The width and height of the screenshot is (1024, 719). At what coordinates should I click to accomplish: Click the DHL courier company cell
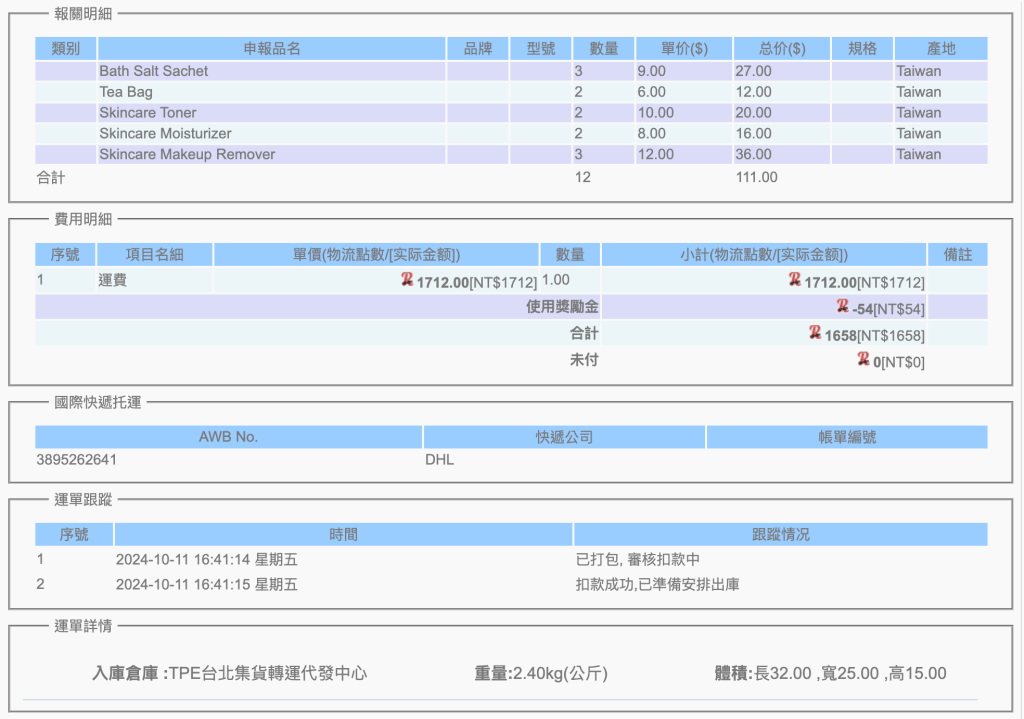(x=440, y=460)
